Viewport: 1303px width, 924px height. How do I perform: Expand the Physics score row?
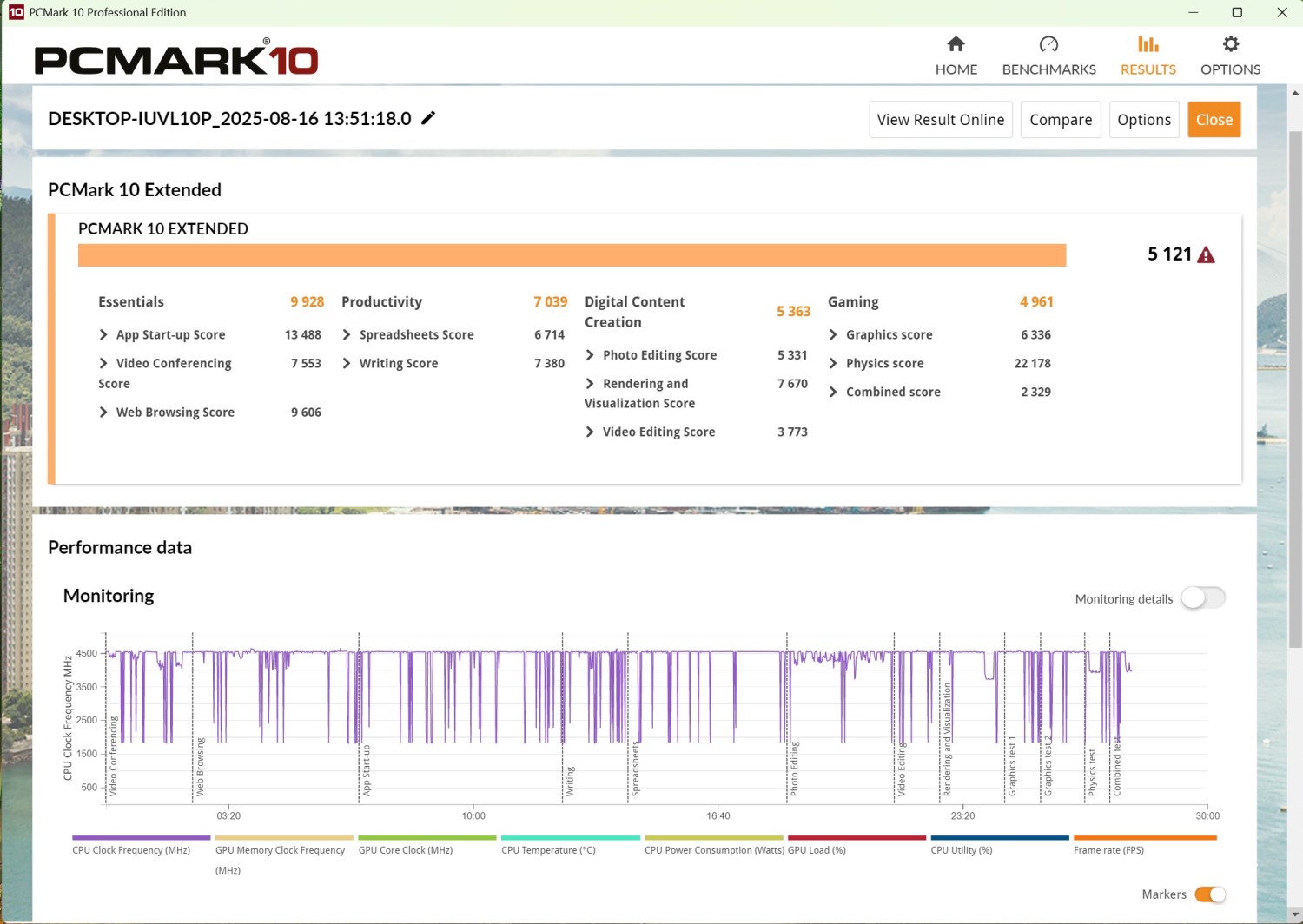[x=833, y=364]
